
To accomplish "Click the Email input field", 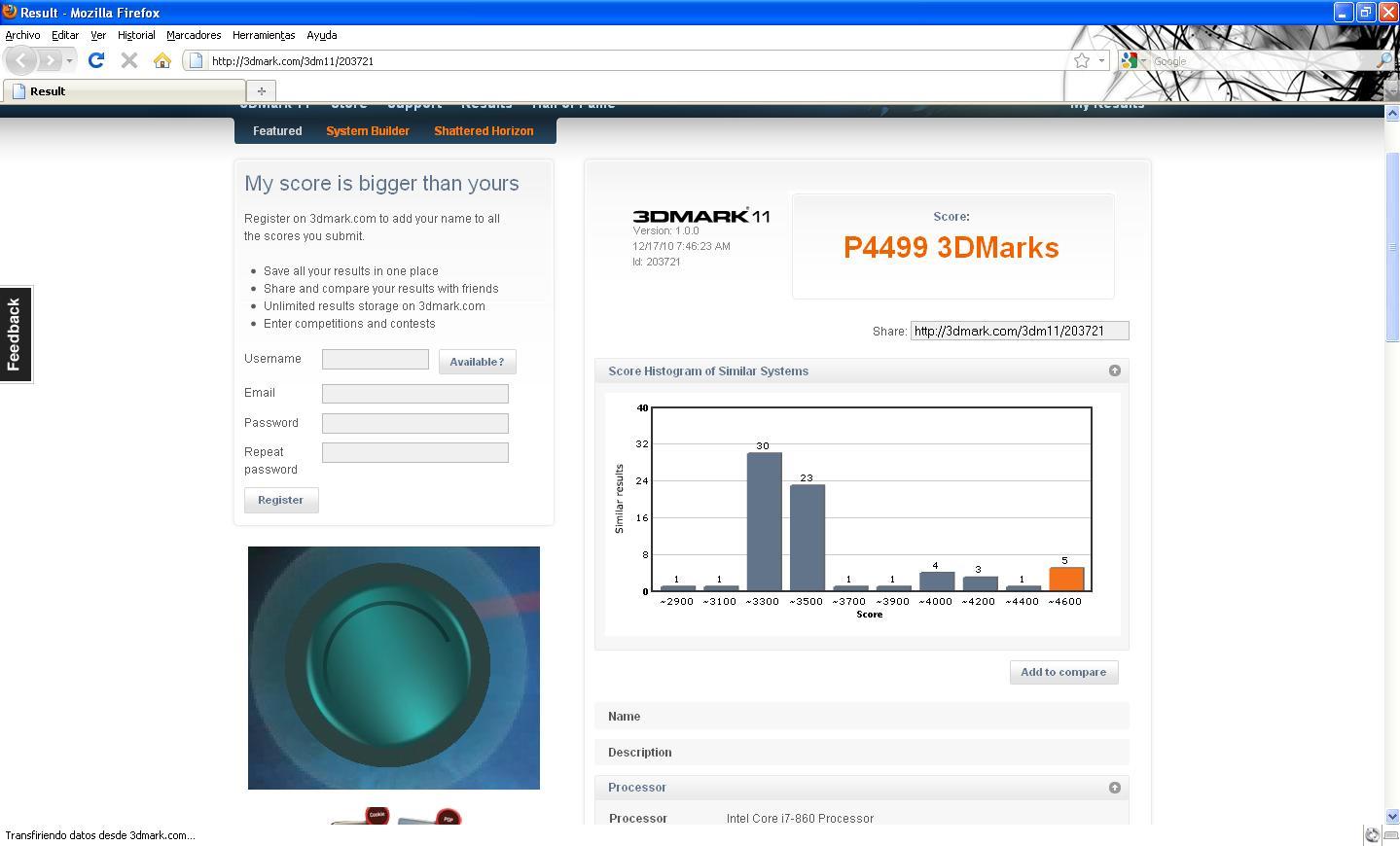I will 415,393.
